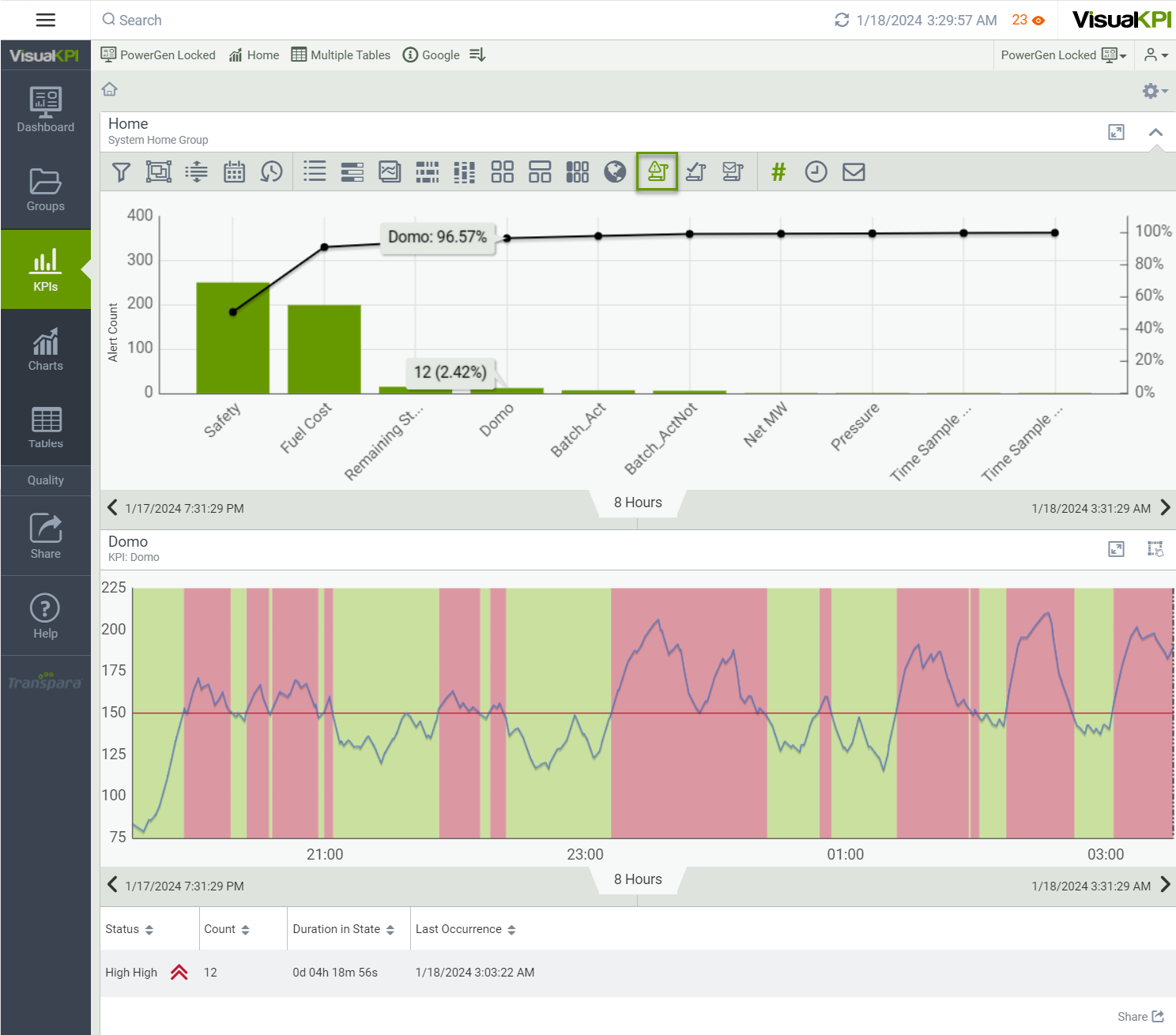Click the Share link at bottom right
The image size is (1176, 1035).
point(1140,1017)
